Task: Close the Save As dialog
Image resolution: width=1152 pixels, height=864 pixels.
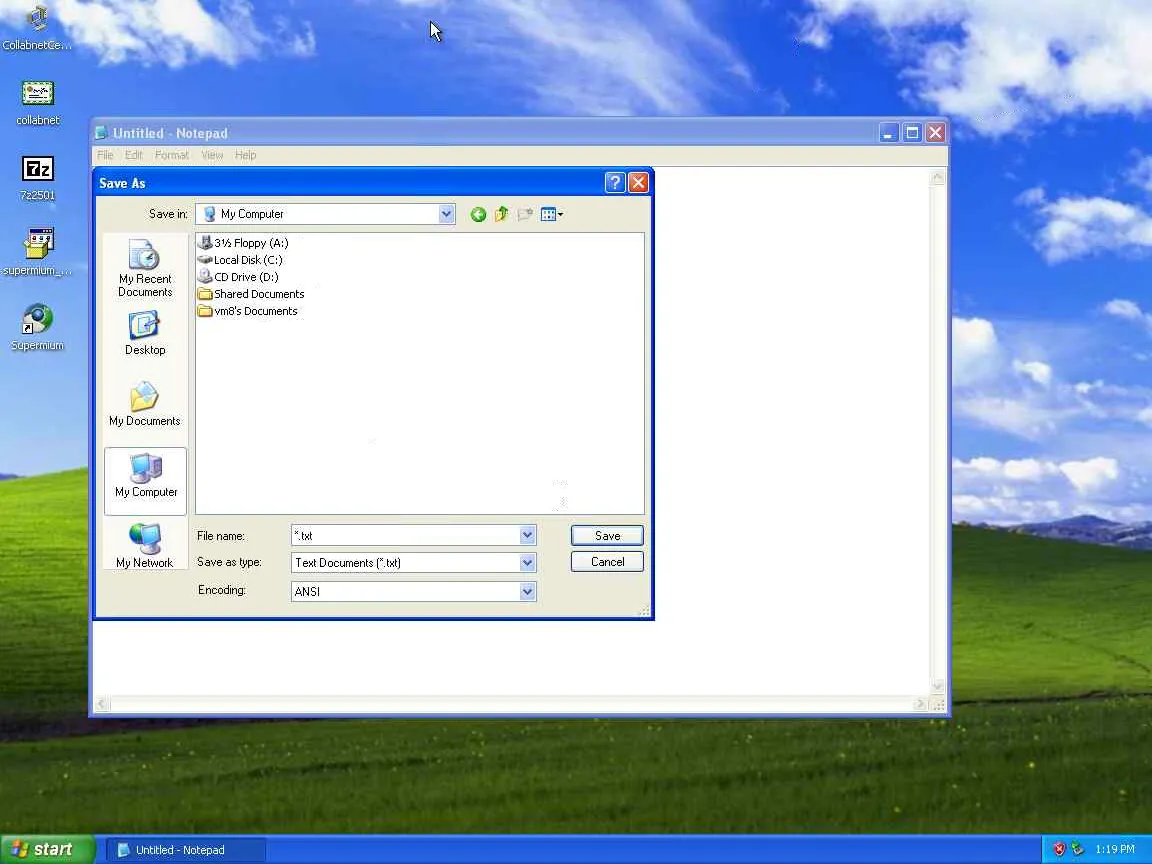Action: (638, 182)
